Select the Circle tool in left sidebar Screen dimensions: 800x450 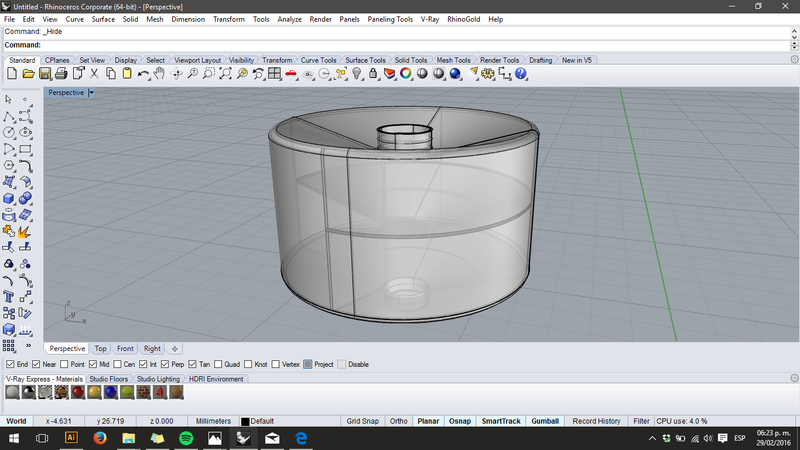tap(9, 133)
